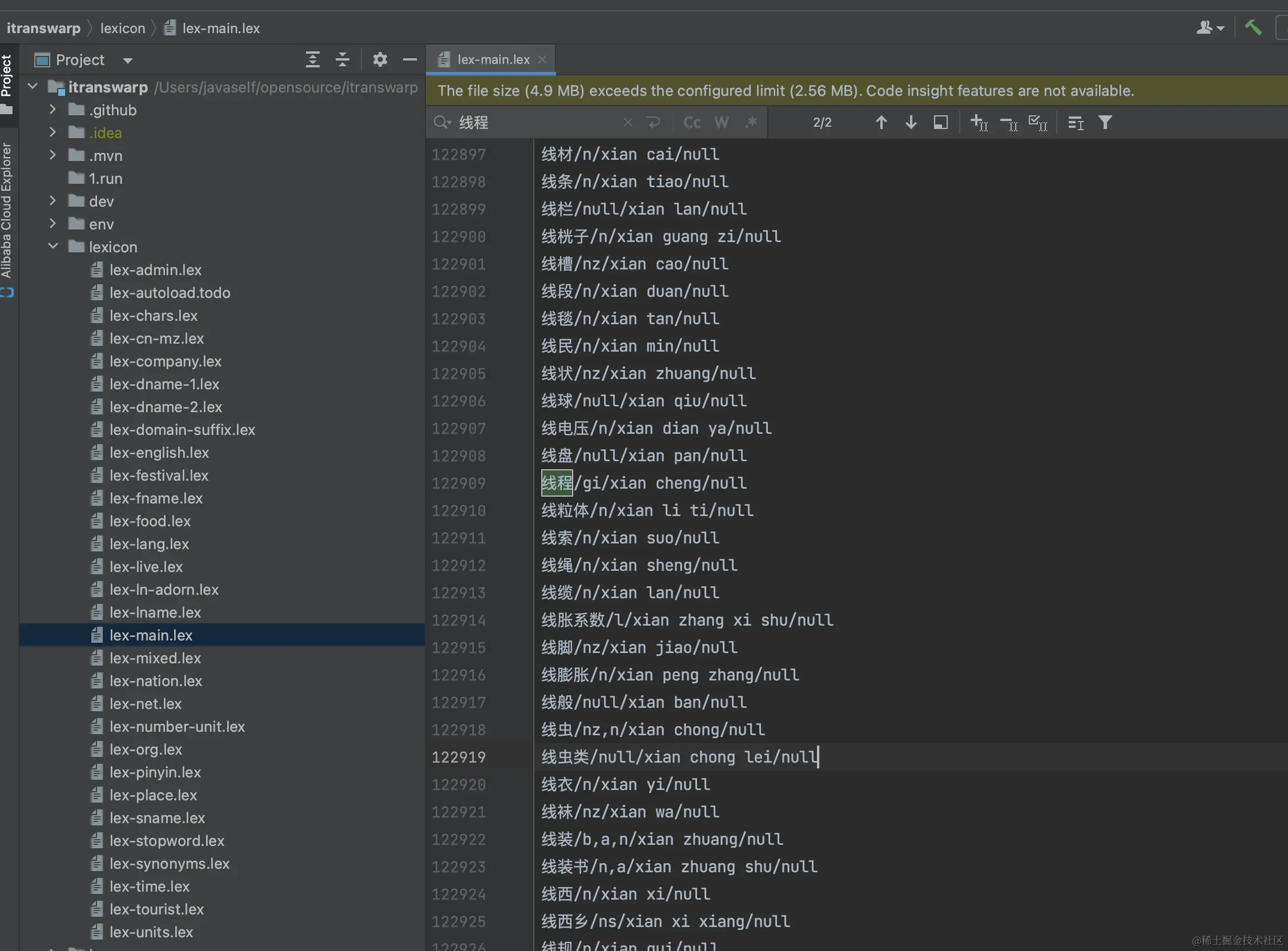Open lex-stopword.lex in the tree
The height and width of the screenshot is (951, 1288).
click(x=166, y=840)
